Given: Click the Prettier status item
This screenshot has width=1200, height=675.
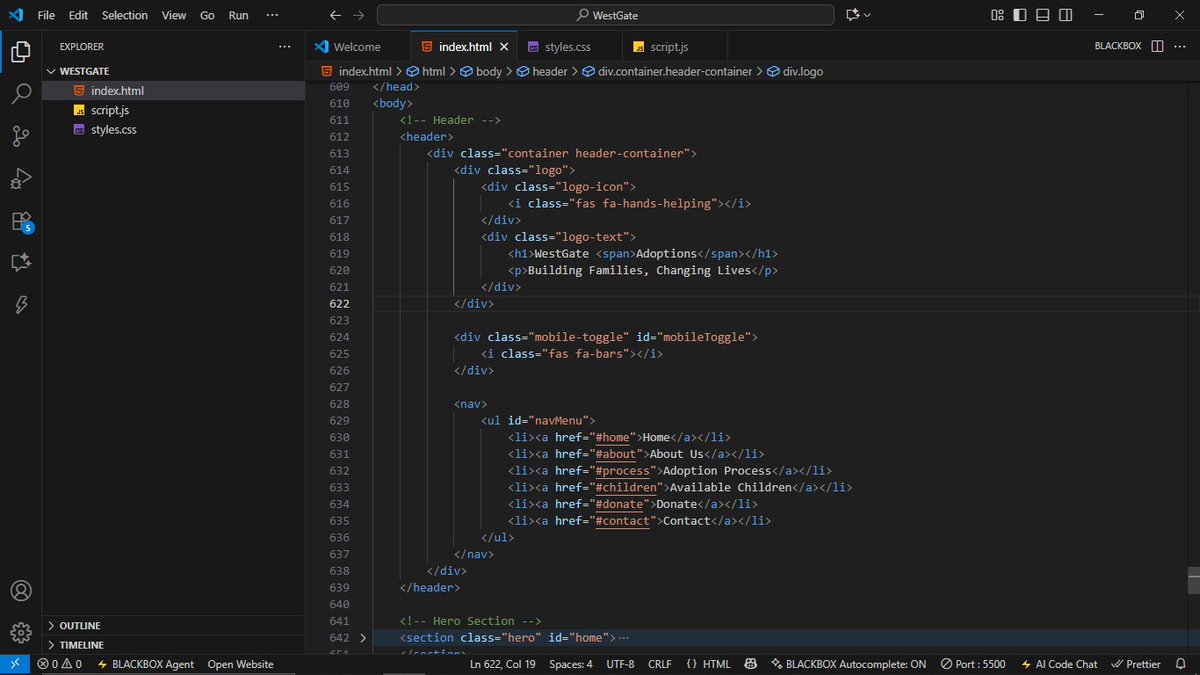Looking at the screenshot, I should click(x=1135, y=664).
